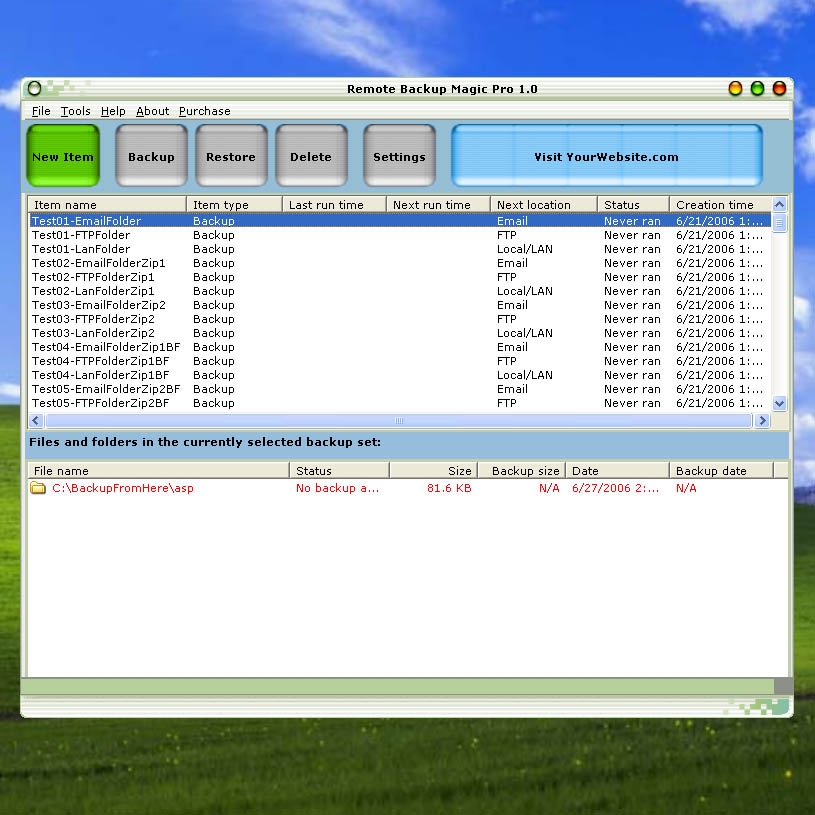Click the right arrow on the horizontal scrollbar
815x815 pixels.
[763, 420]
